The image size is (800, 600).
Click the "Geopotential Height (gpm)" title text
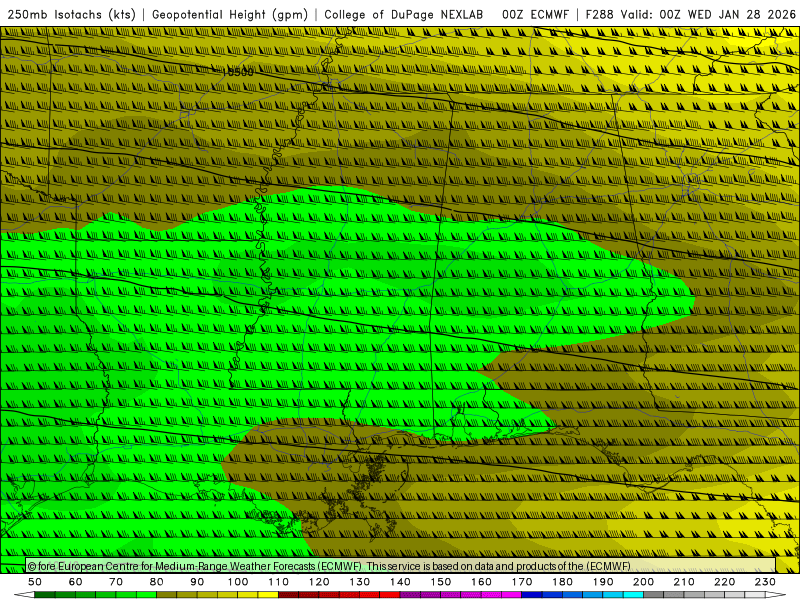tap(230, 15)
